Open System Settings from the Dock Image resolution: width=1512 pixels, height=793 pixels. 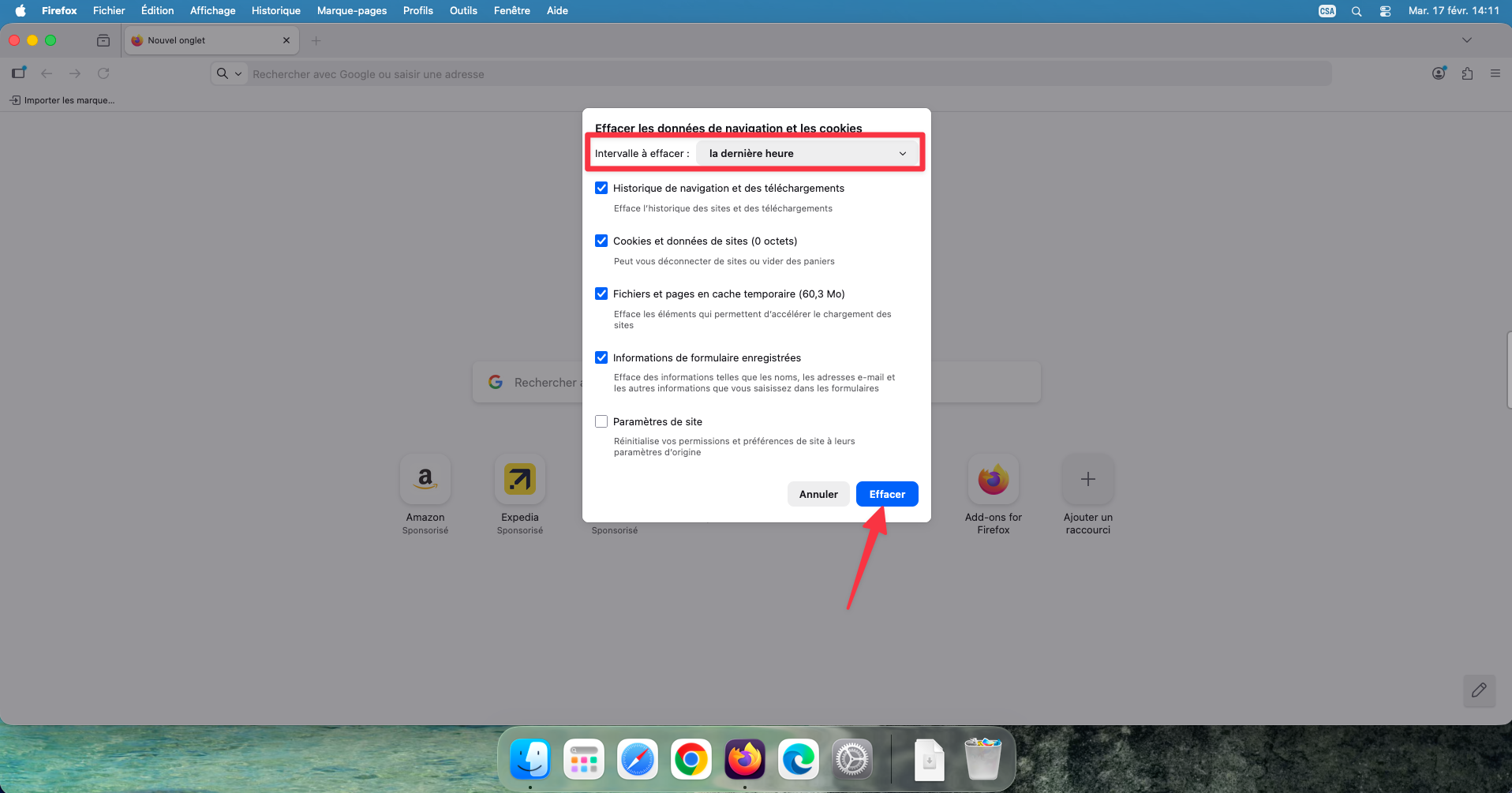tap(852, 760)
